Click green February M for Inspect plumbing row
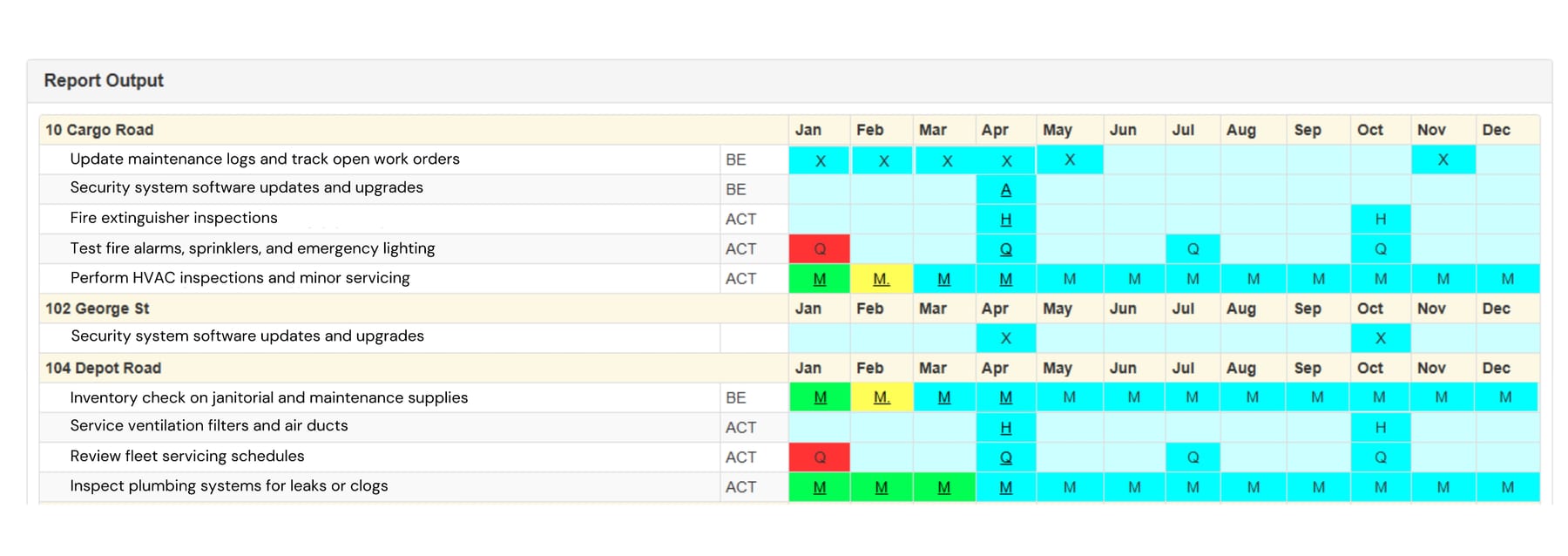Viewport: 1568px width, 556px height. [882, 487]
